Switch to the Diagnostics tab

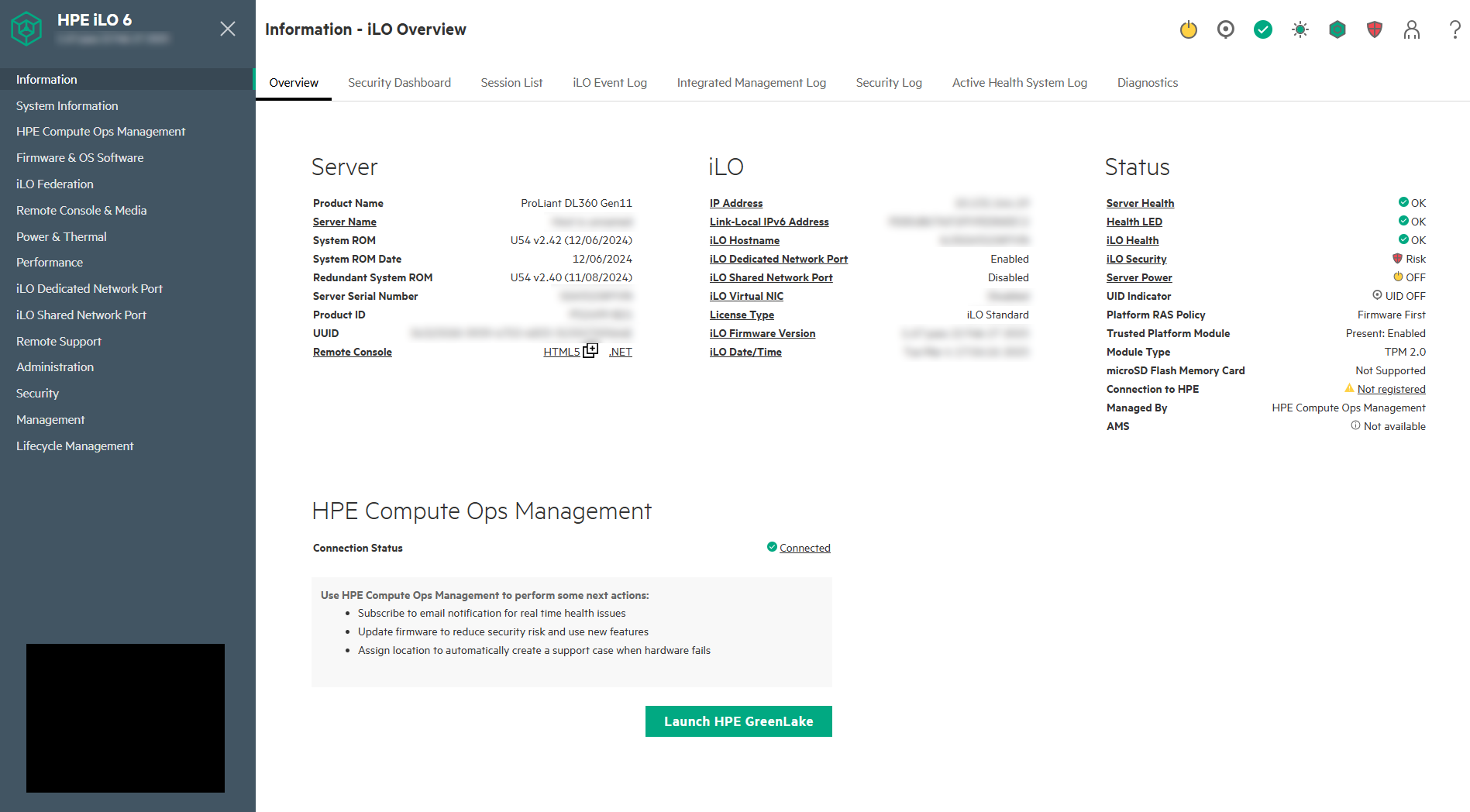pyautogui.click(x=1148, y=83)
